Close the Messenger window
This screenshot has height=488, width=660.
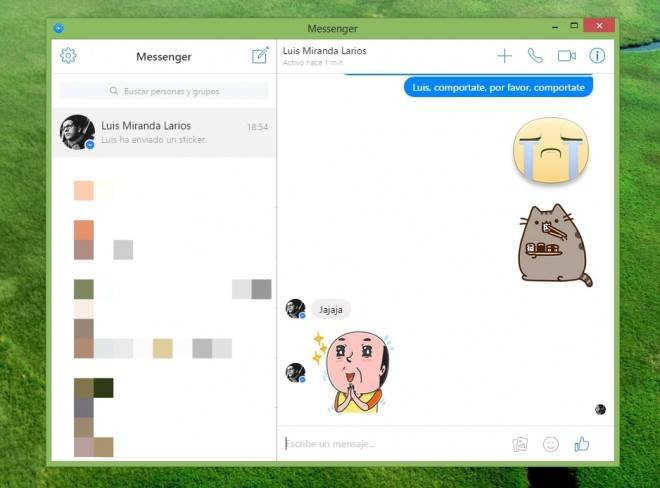coord(599,26)
